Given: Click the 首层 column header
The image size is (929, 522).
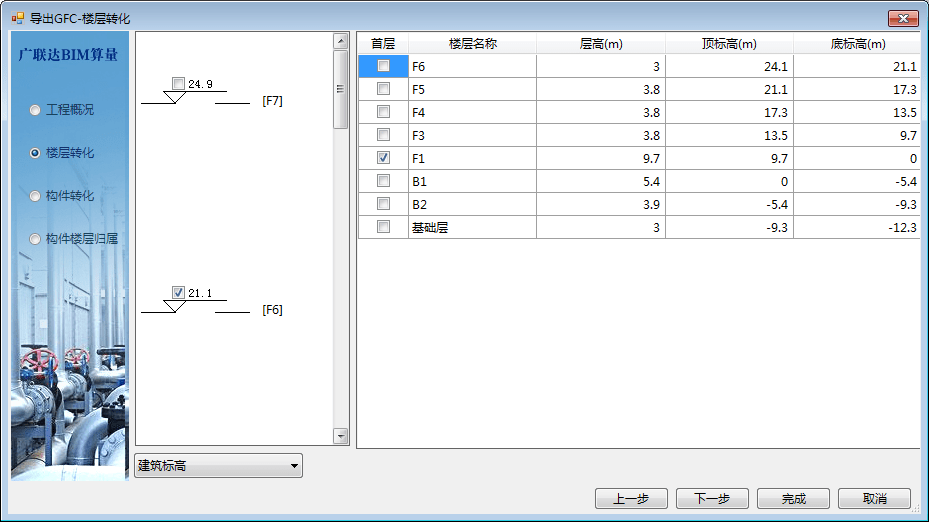Looking at the screenshot, I should pos(383,44).
